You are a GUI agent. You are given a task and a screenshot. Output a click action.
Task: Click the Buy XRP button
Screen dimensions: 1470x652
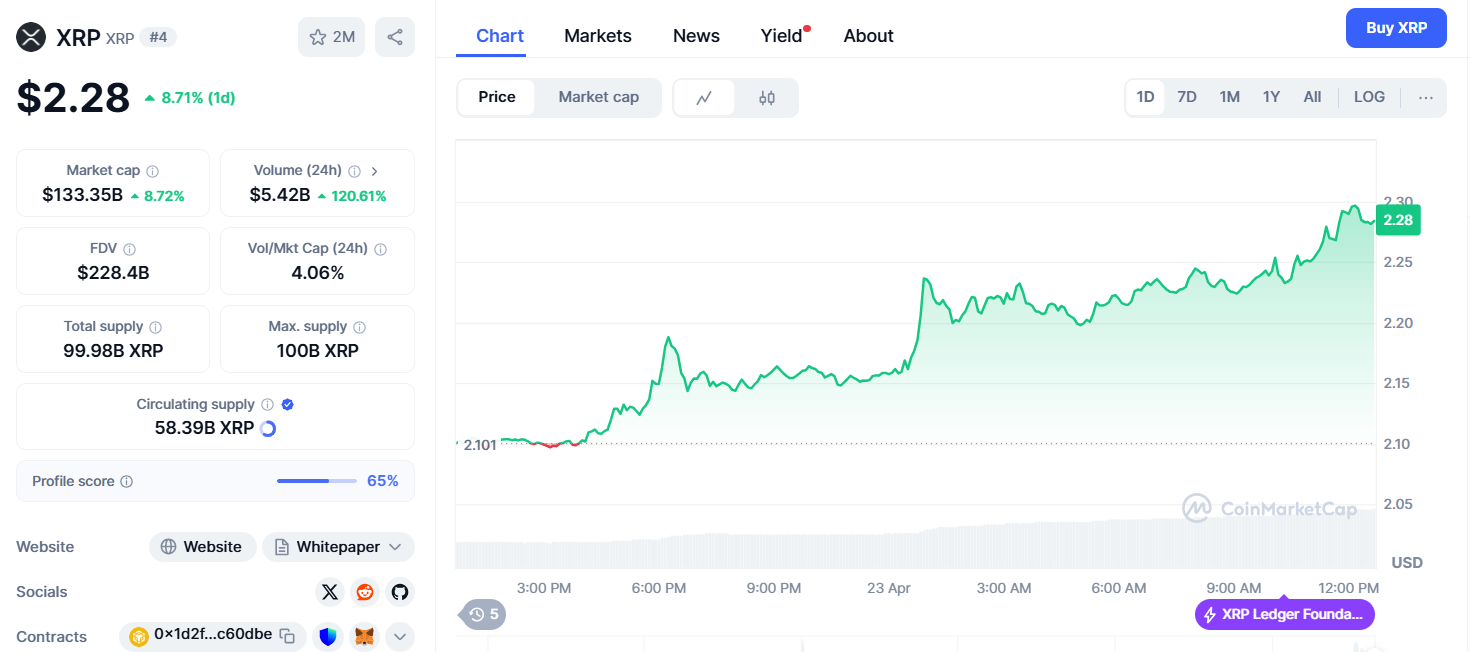pyautogui.click(x=1396, y=28)
